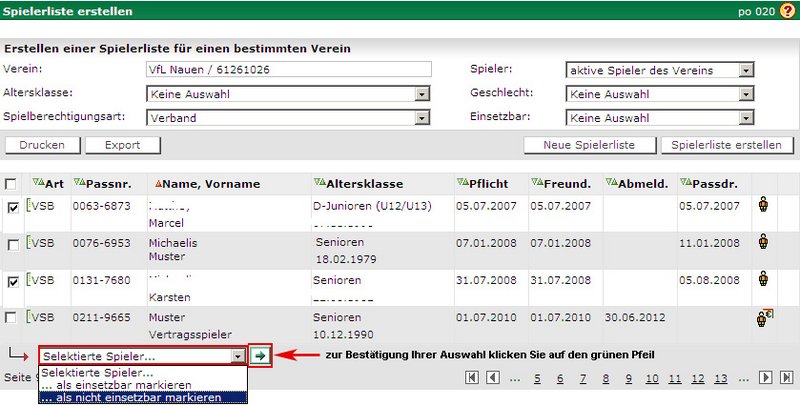Click the player icon for passport 0063-6873
800x406 pixels.
click(763, 207)
